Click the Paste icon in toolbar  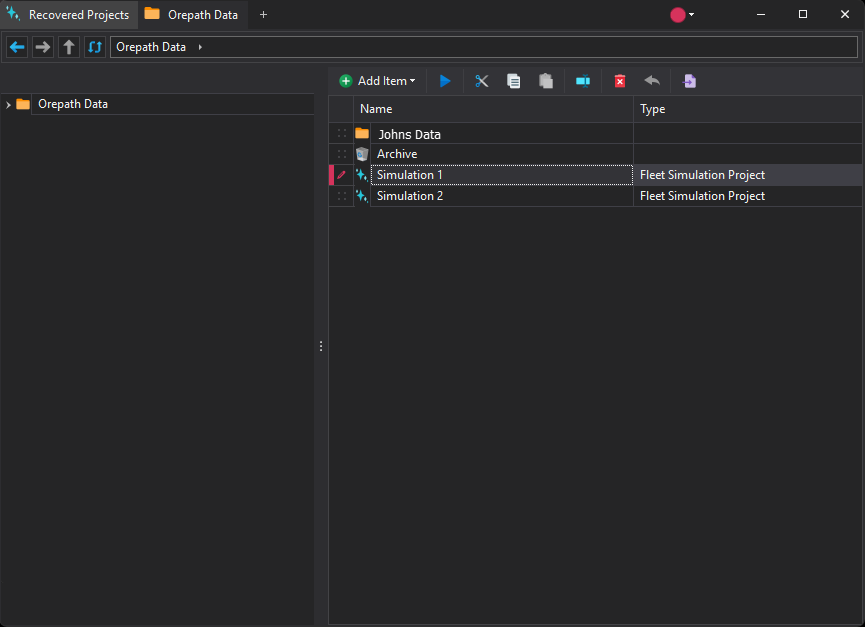[x=545, y=81]
